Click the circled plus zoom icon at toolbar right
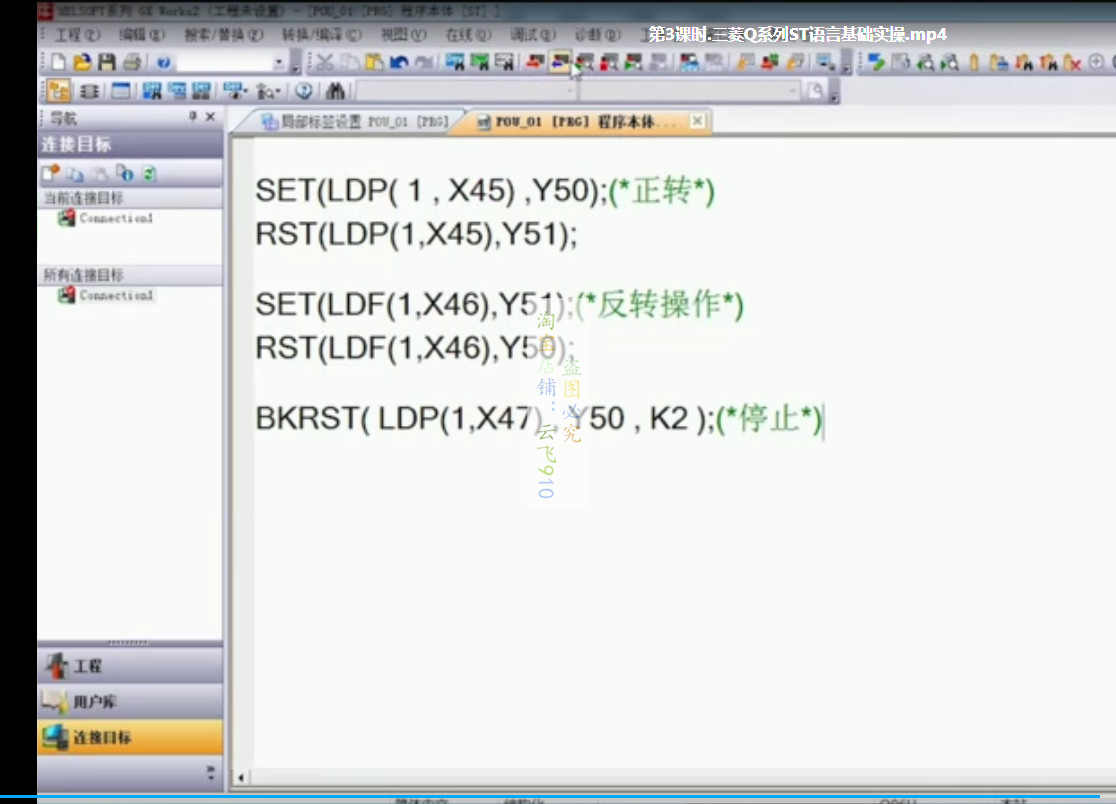The width and height of the screenshot is (1116, 804). point(1096,63)
